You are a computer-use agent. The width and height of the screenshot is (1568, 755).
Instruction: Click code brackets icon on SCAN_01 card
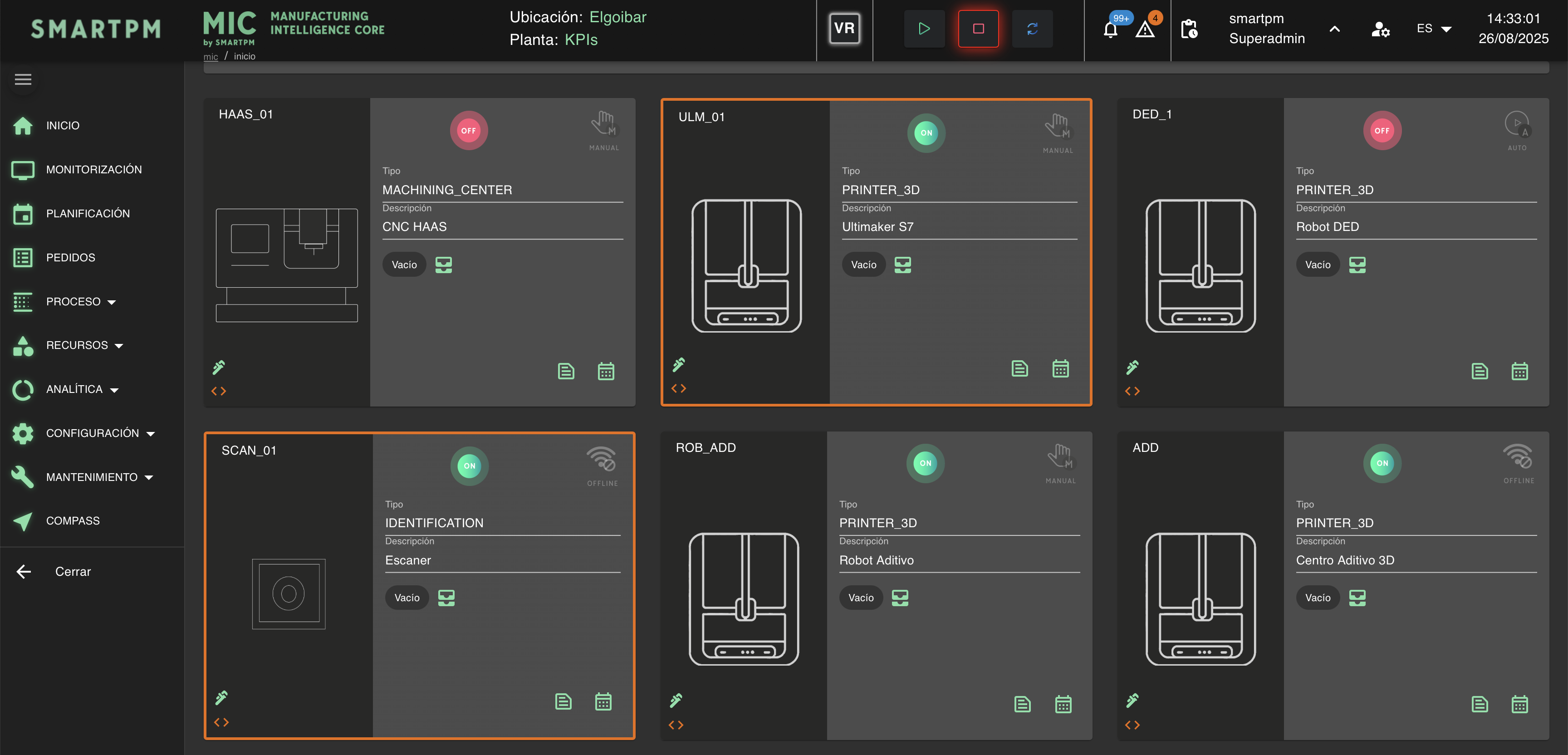click(x=221, y=722)
